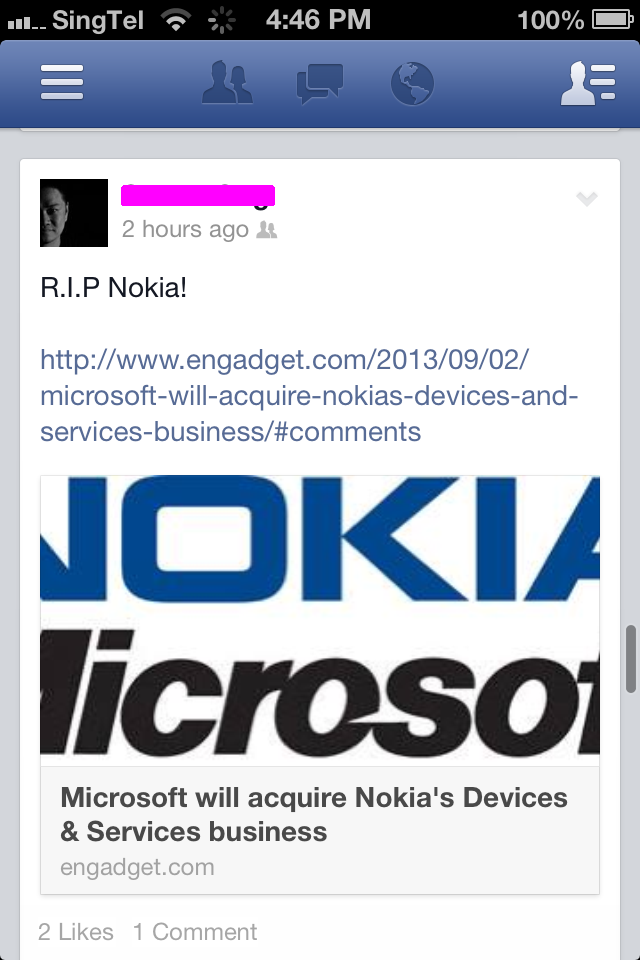Open the chat contacts sidebar icon

588,83
